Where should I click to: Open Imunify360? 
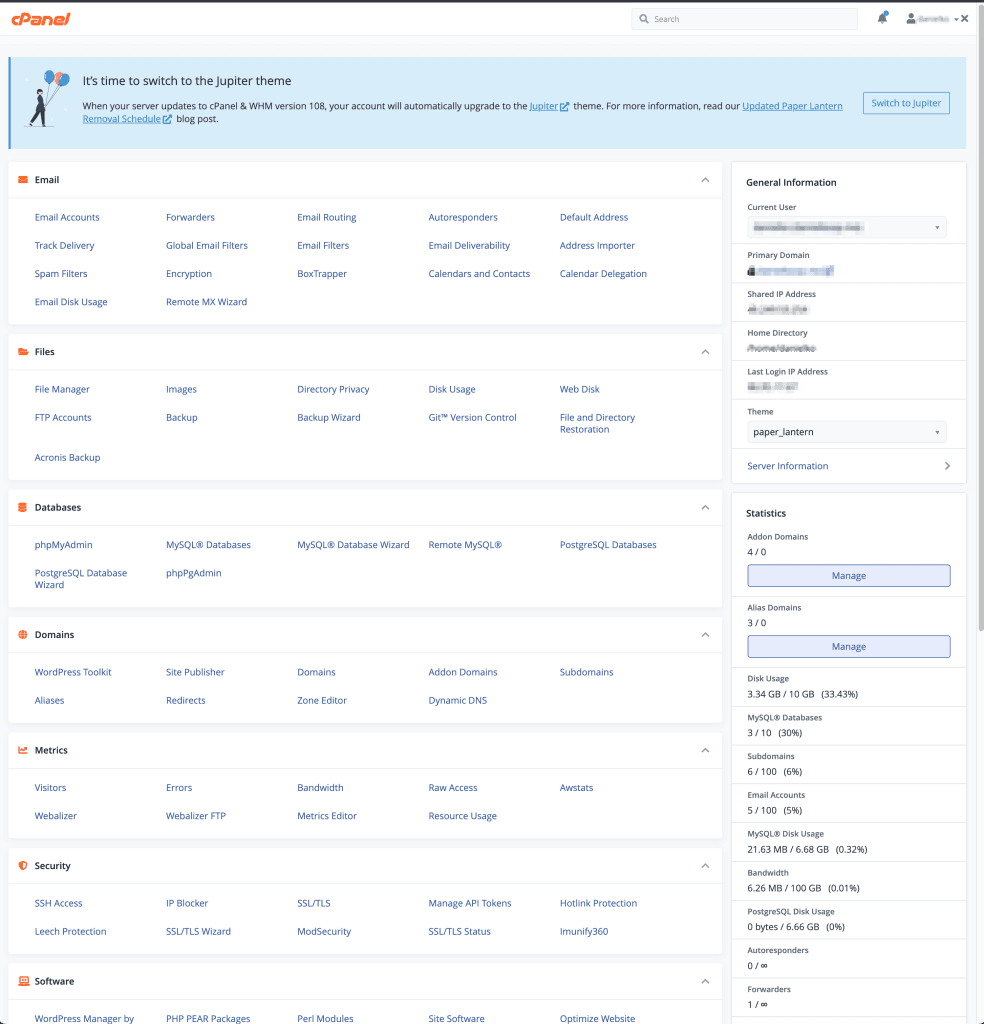point(584,931)
